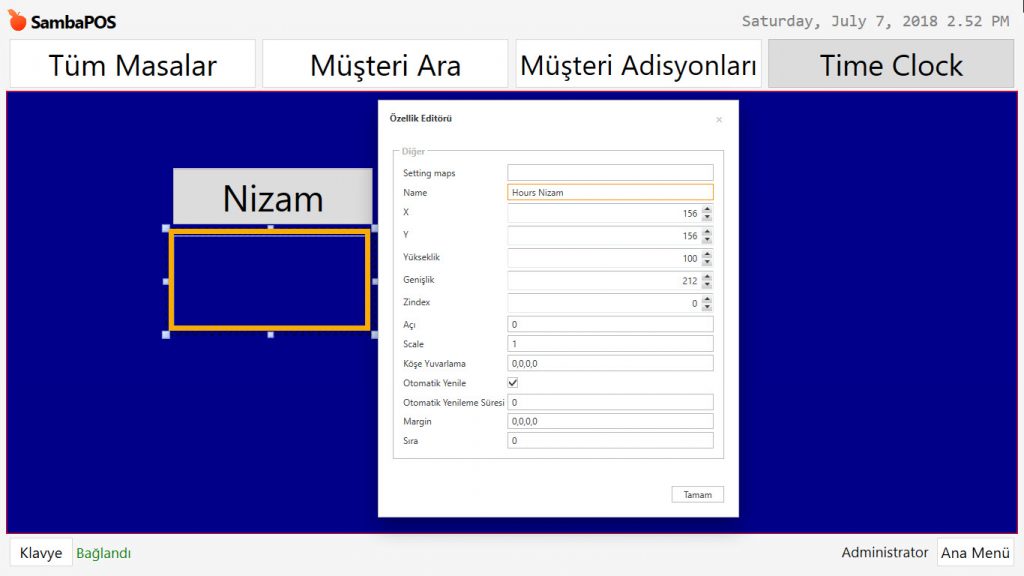Click the Nizam widget button
Screen dimensions: 1024x576
pos(272,197)
